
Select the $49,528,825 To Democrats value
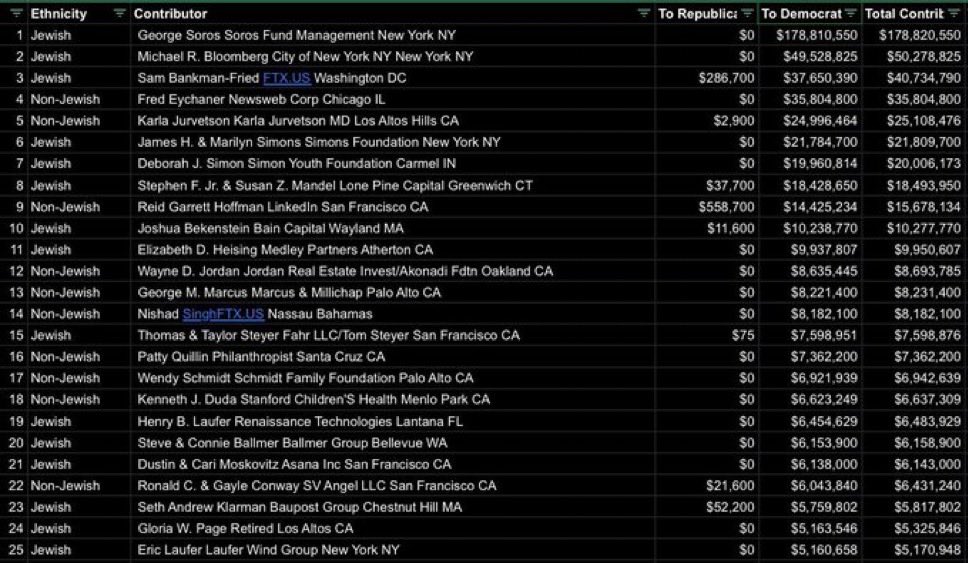(820, 57)
